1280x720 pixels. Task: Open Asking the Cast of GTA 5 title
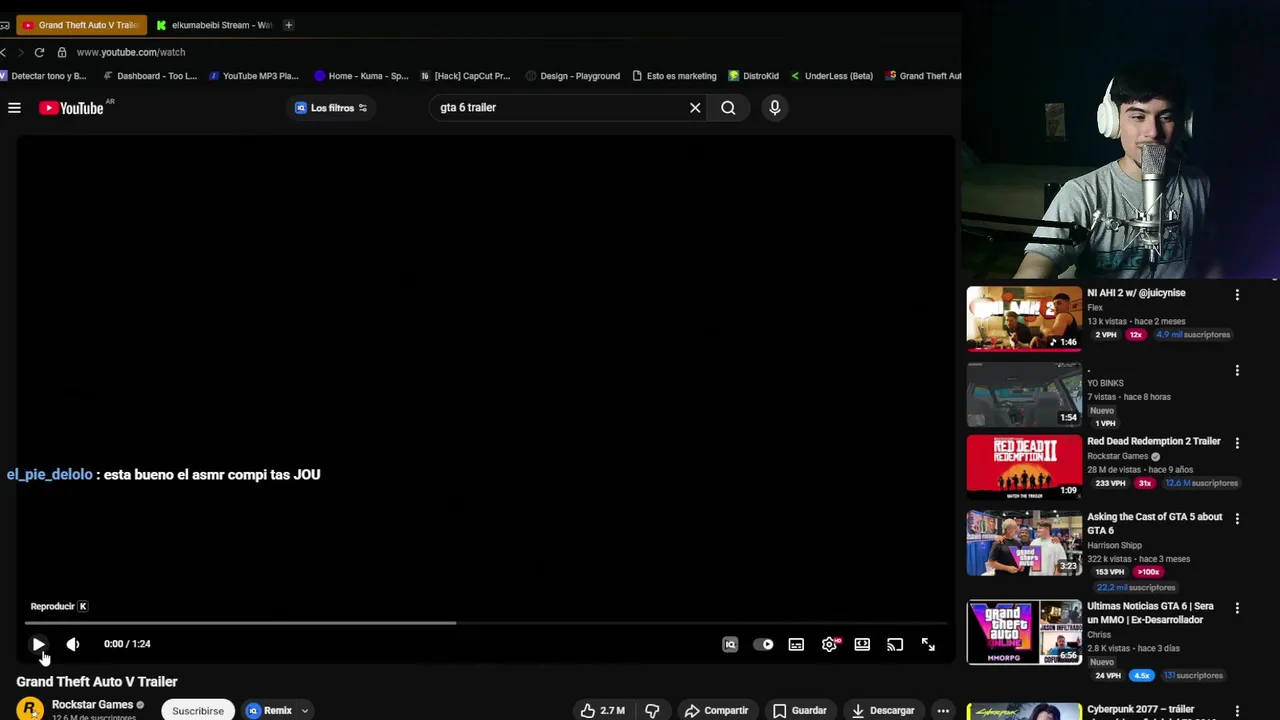[x=1155, y=523]
